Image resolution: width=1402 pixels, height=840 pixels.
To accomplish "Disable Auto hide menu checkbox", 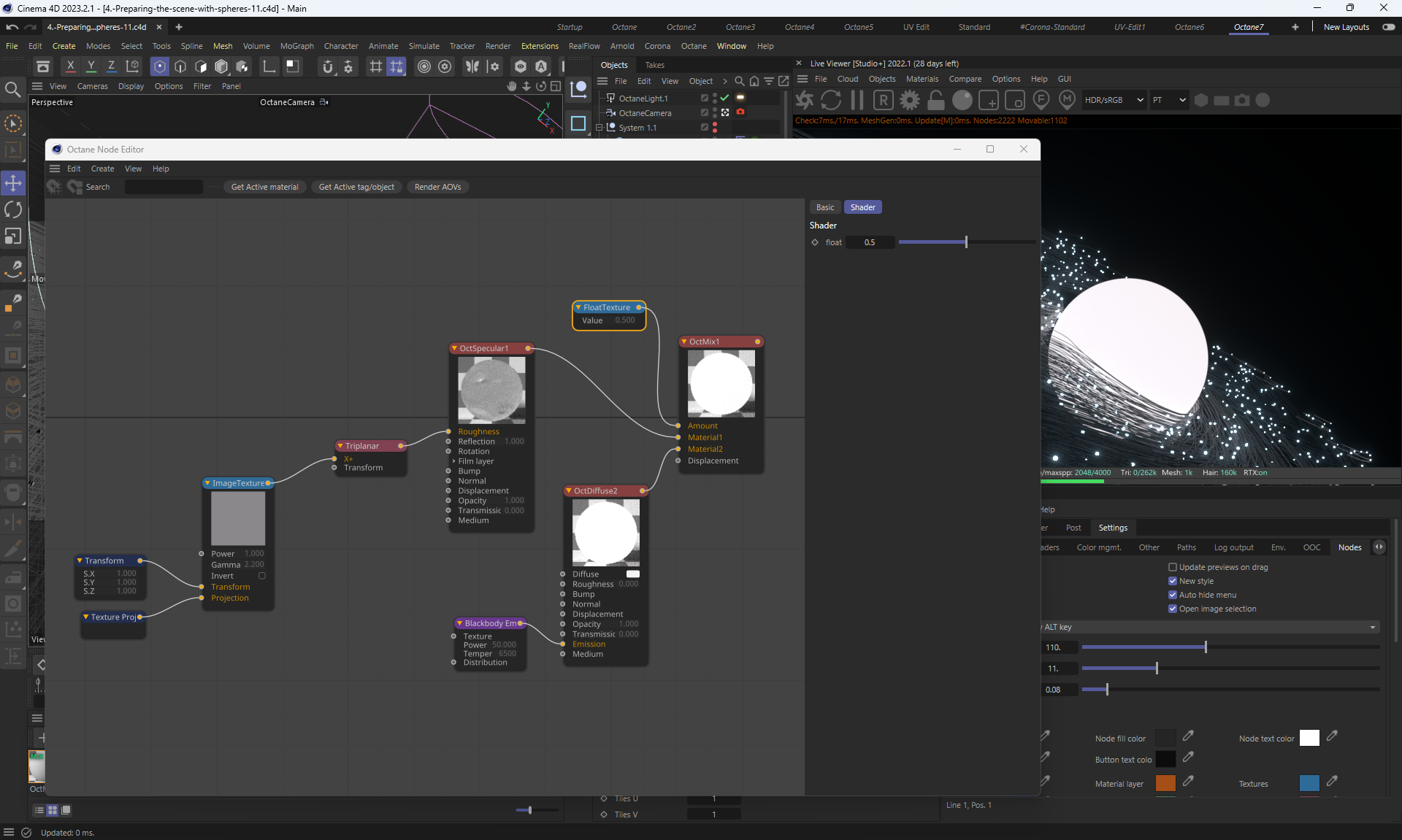I will coord(1173,595).
